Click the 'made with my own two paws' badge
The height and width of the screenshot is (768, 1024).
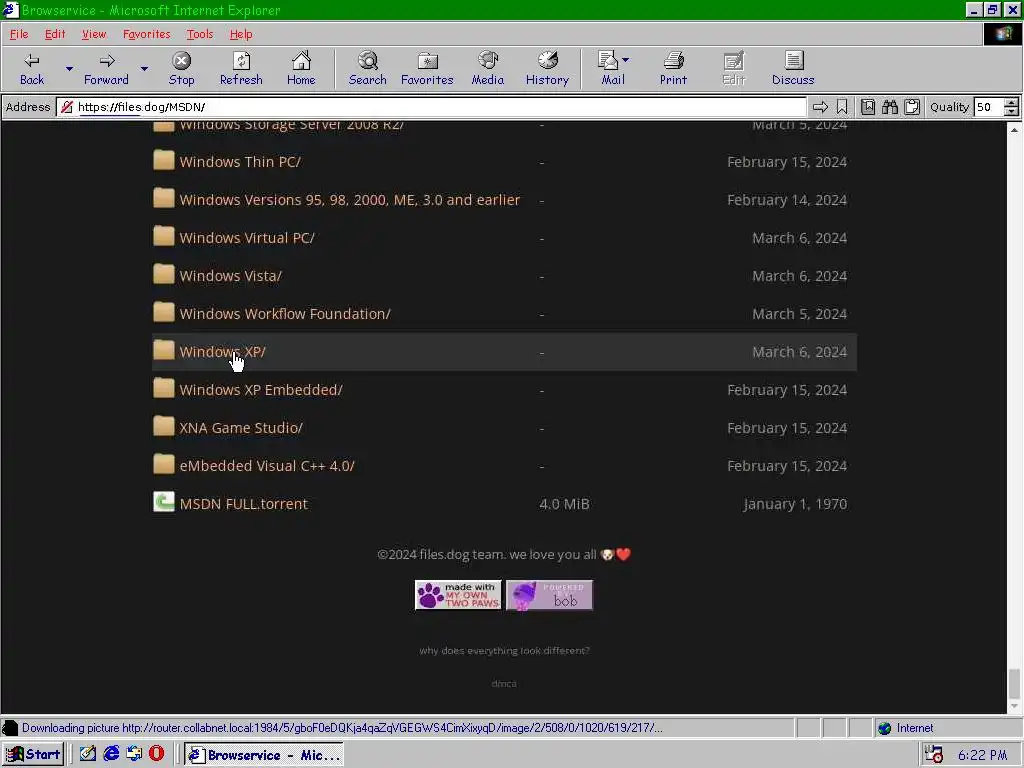pos(458,595)
